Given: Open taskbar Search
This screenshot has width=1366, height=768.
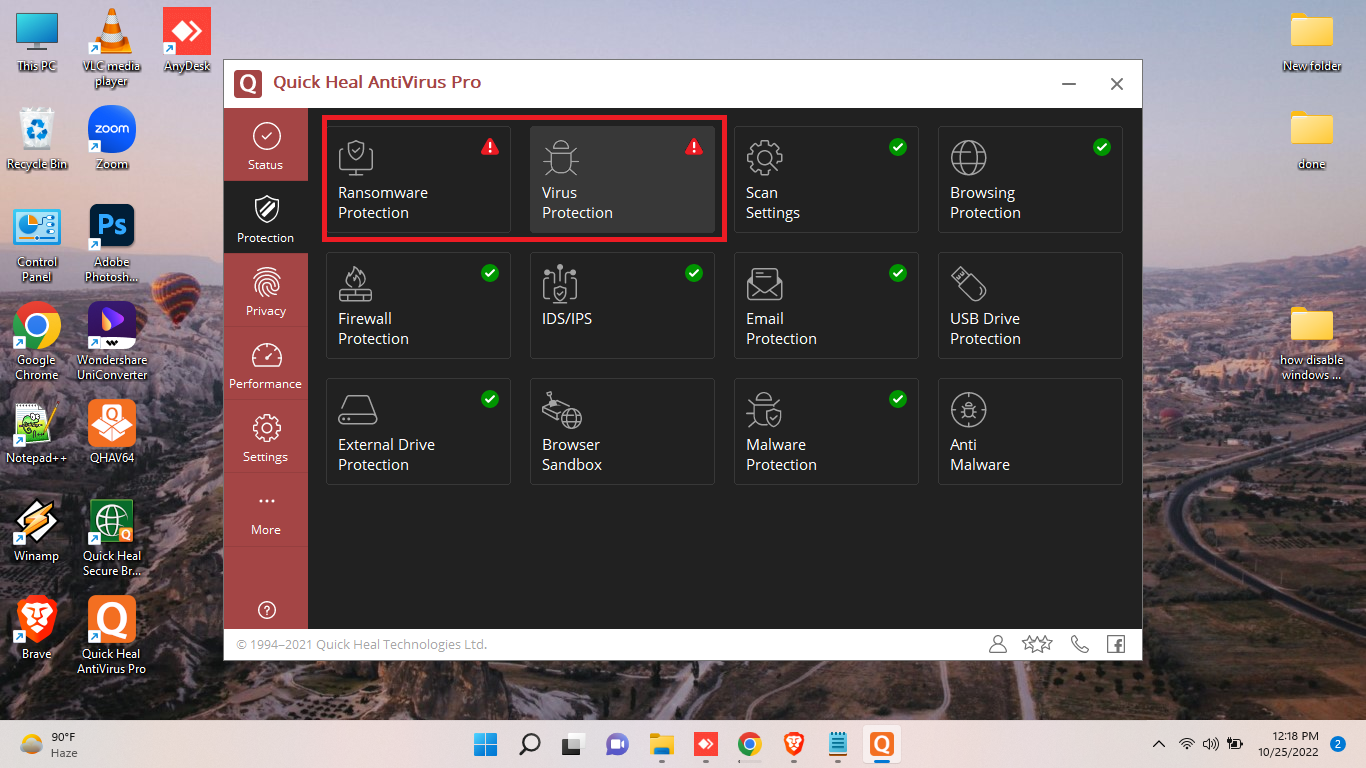Looking at the screenshot, I should (530, 744).
